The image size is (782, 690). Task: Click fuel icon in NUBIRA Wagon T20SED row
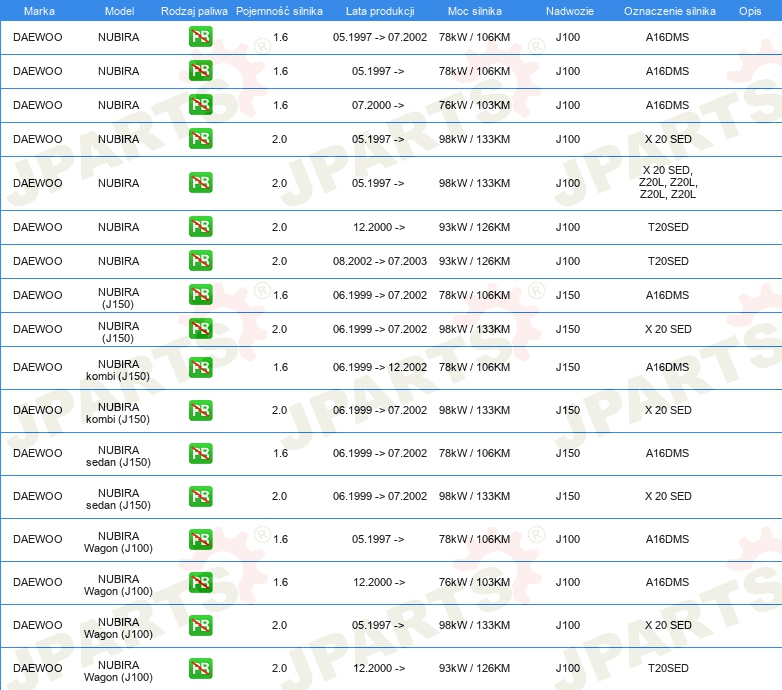point(200,669)
